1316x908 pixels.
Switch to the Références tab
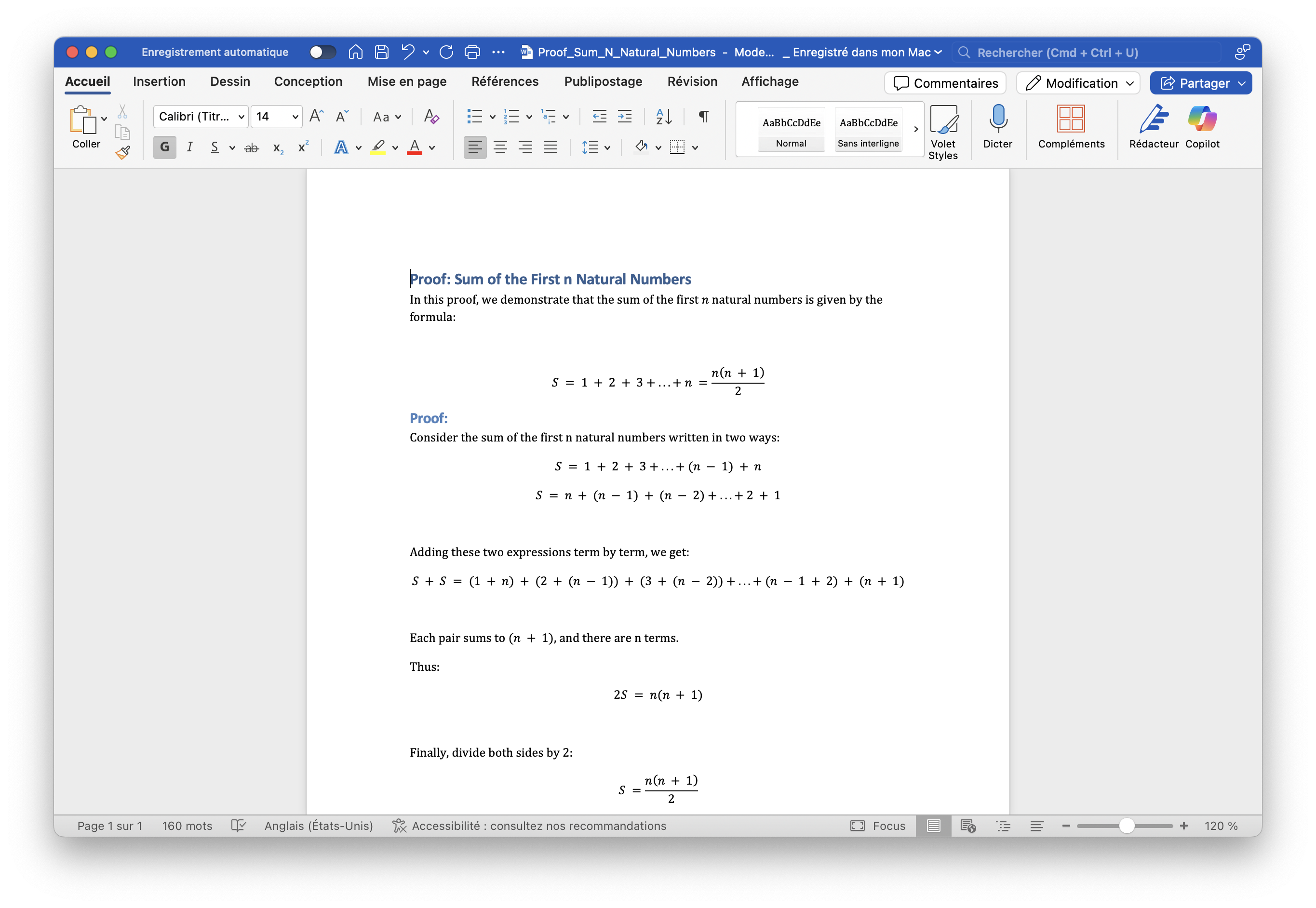(x=505, y=81)
